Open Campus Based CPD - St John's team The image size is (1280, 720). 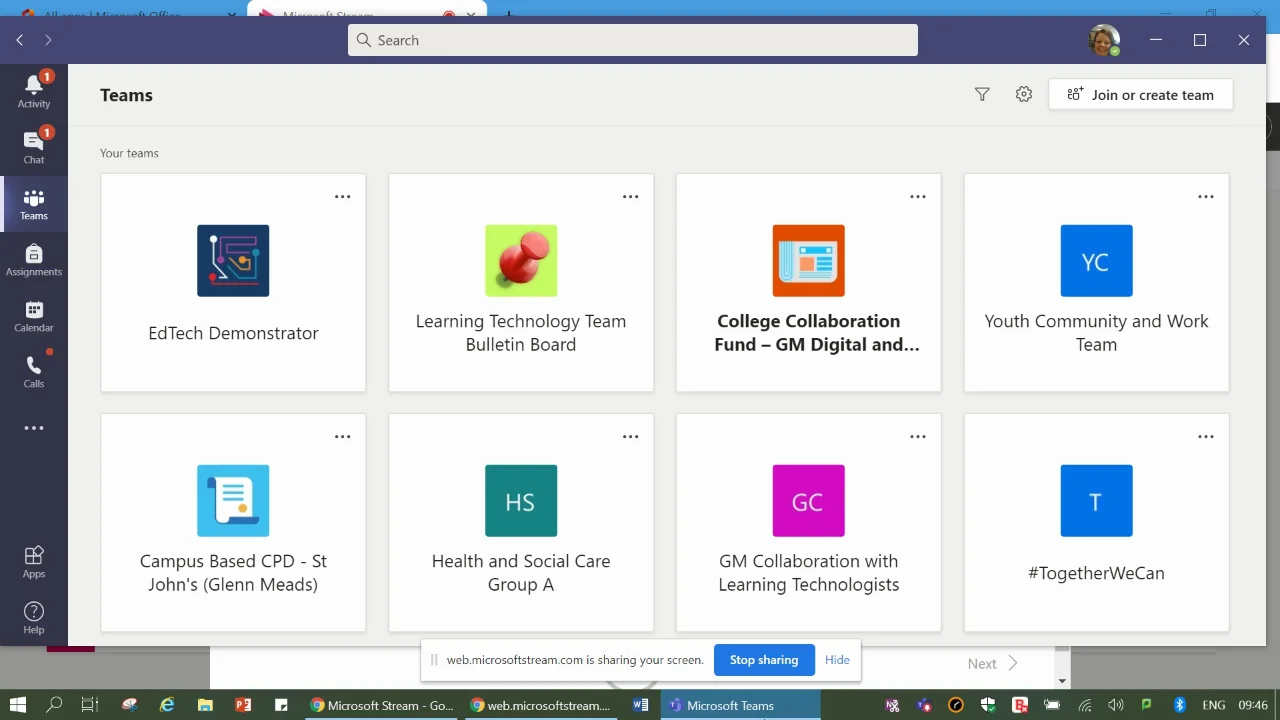pyautogui.click(x=233, y=523)
